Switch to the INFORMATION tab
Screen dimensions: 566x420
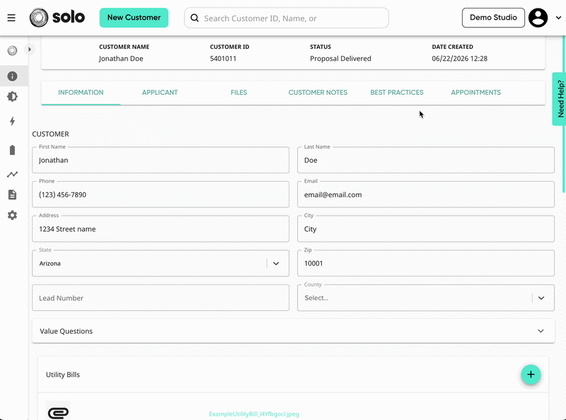click(81, 92)
